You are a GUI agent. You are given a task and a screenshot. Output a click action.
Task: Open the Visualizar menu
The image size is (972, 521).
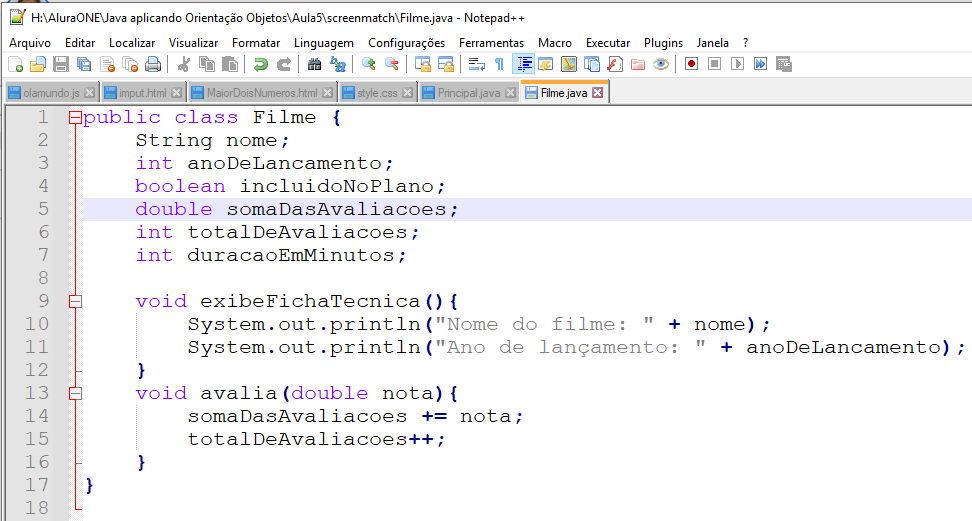coord(193,43)
